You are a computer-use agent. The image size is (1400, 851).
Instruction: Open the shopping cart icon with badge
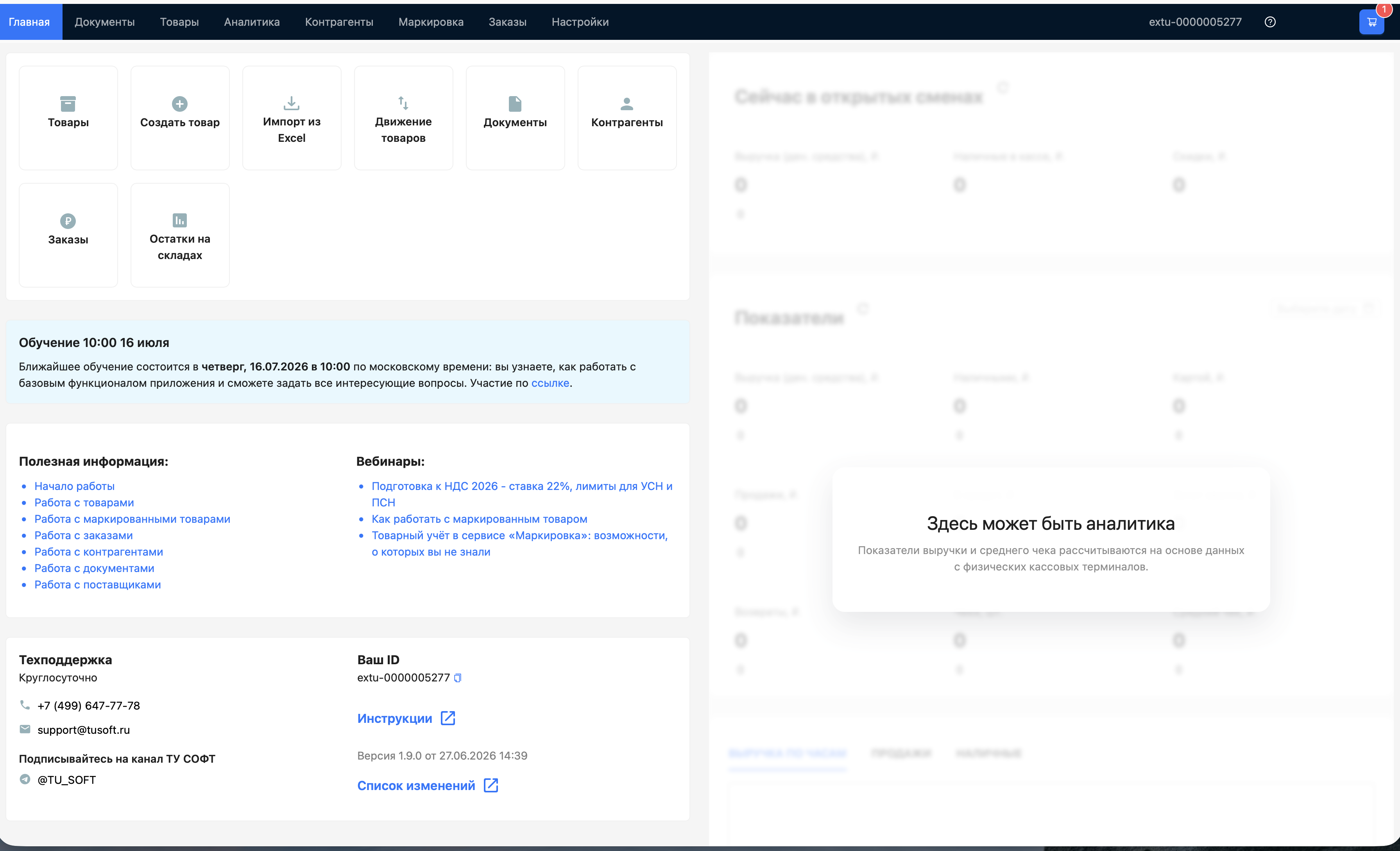pyautogui.click(x=1371, y=21)
